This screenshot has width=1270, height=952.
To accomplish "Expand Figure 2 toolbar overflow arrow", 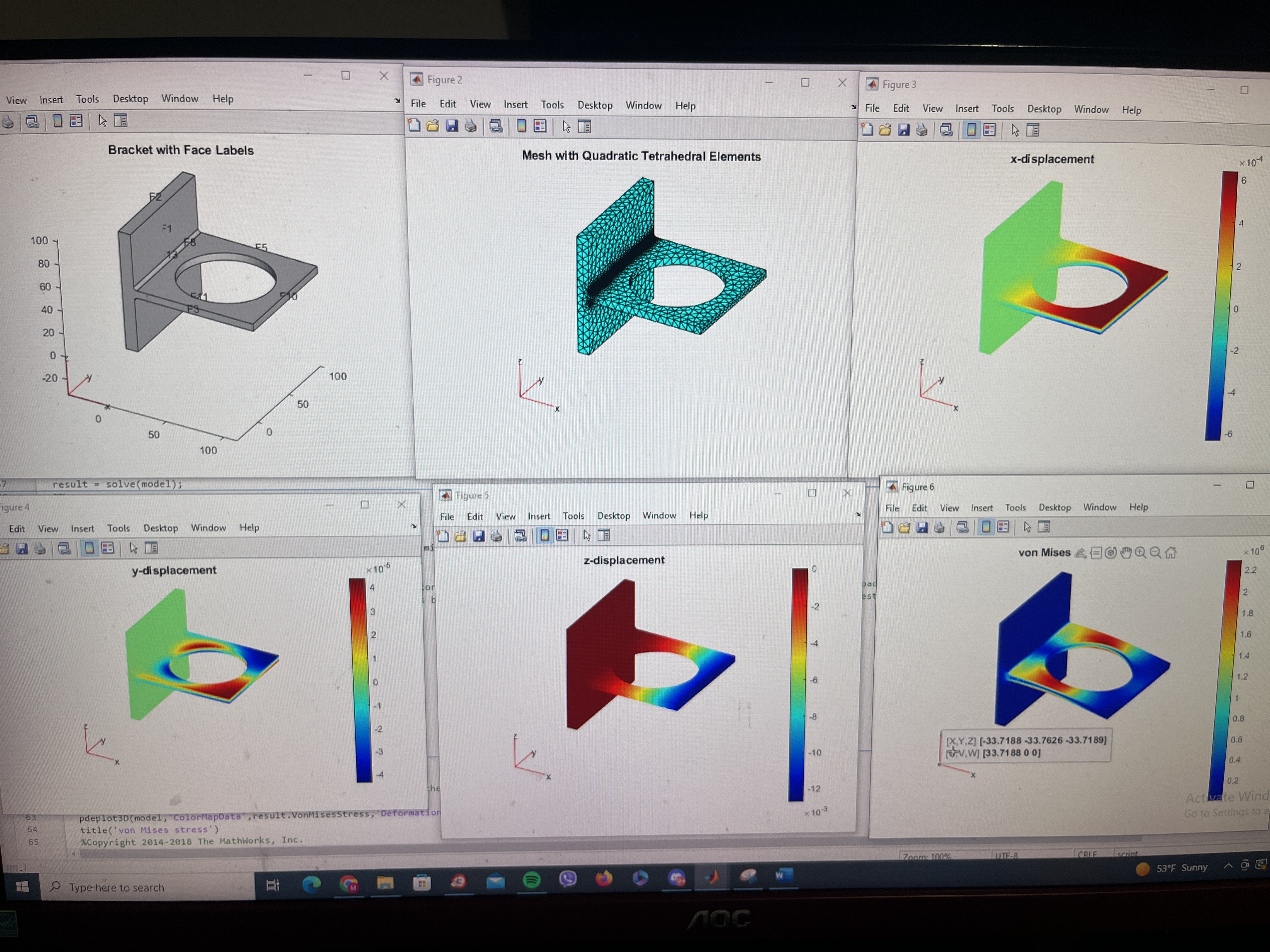I will coord(854,107).
